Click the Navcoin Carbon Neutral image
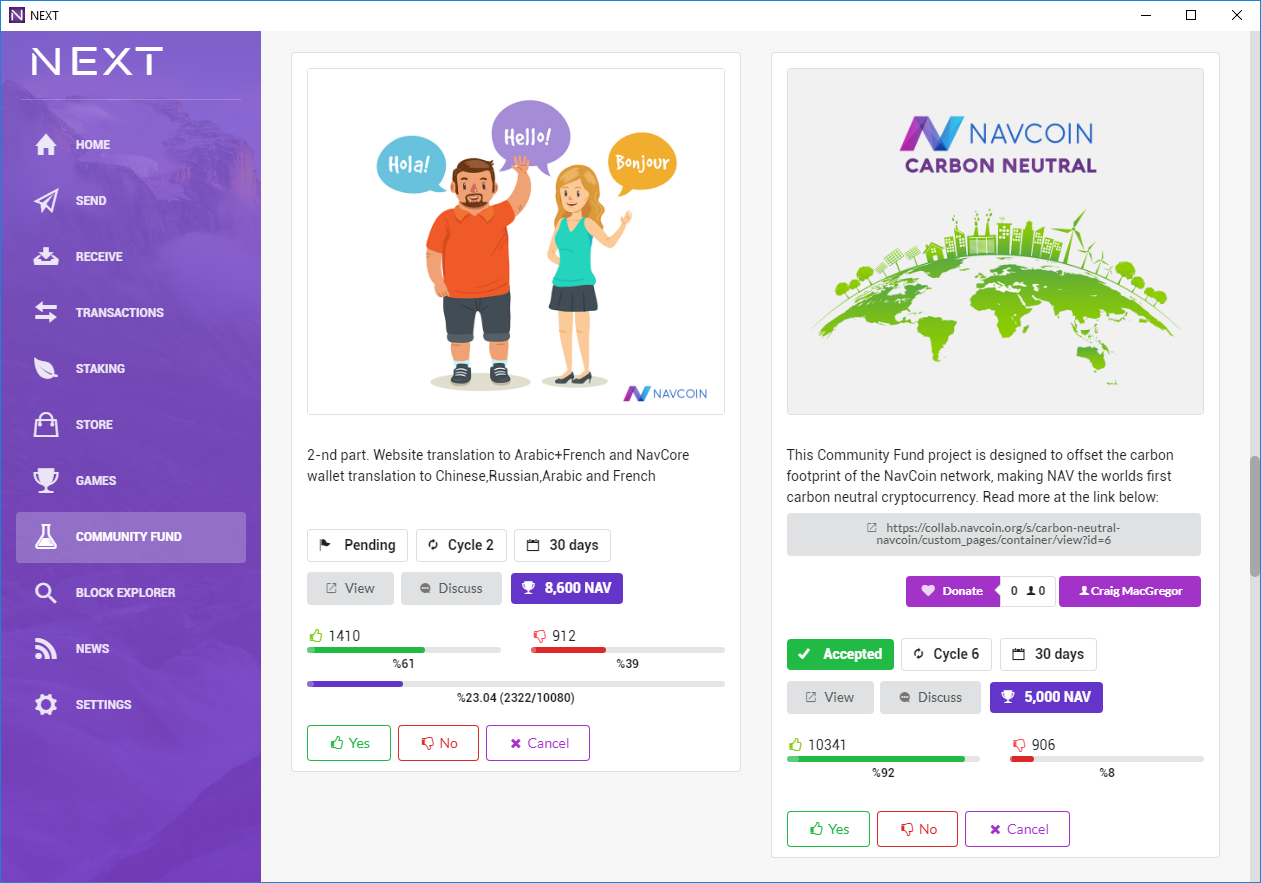 click(x=995, y=241)
